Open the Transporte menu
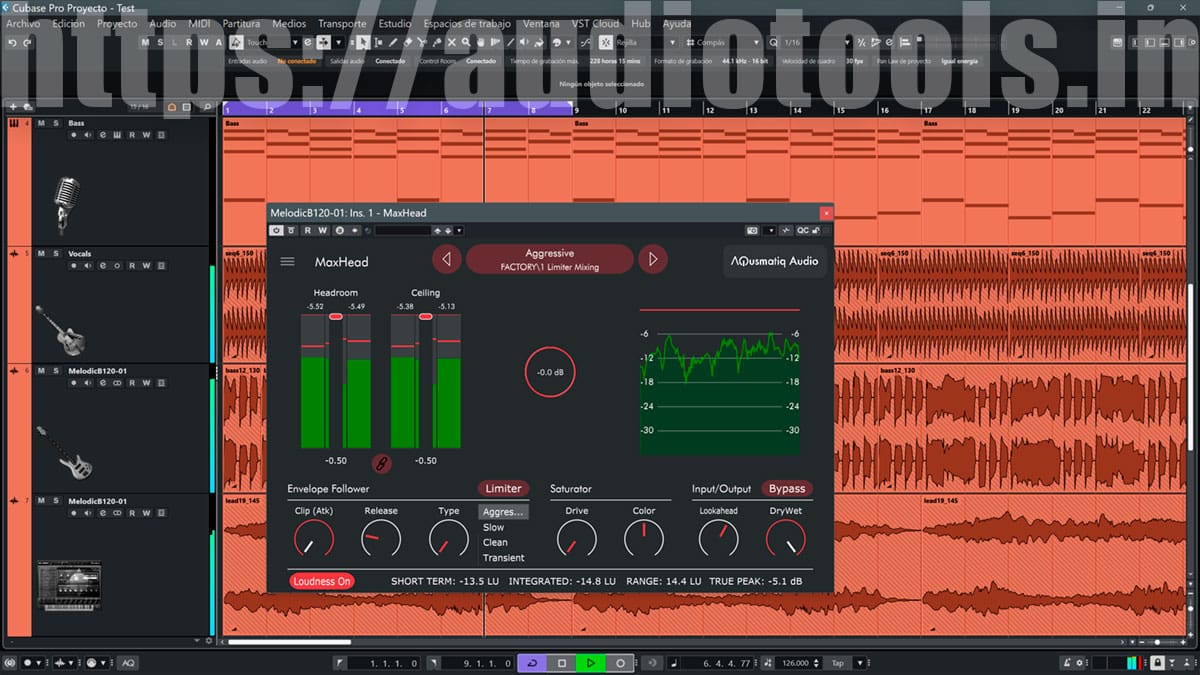 pyautogui.click(x=342, y=23)
